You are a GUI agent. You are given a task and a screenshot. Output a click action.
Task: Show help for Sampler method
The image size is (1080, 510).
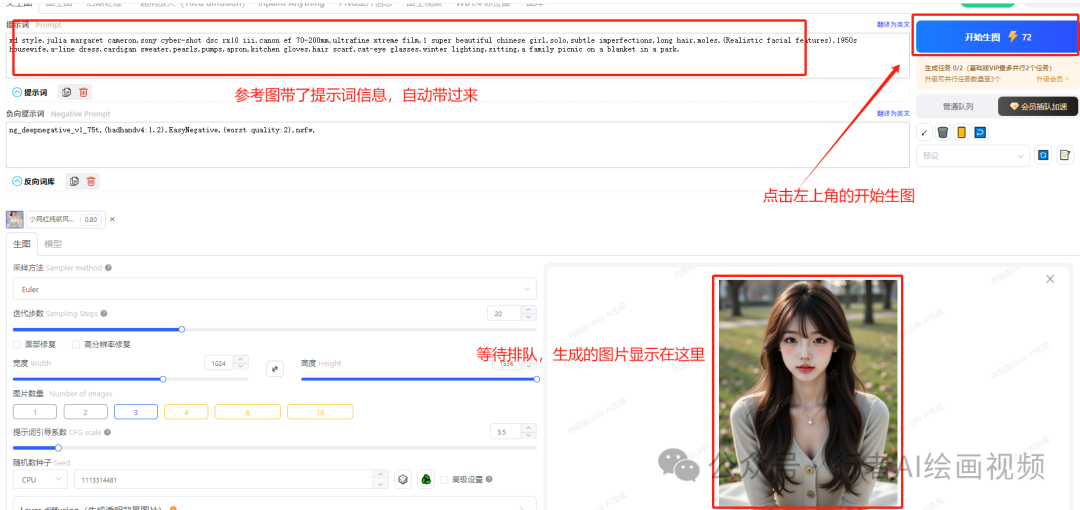click(108, 267)
